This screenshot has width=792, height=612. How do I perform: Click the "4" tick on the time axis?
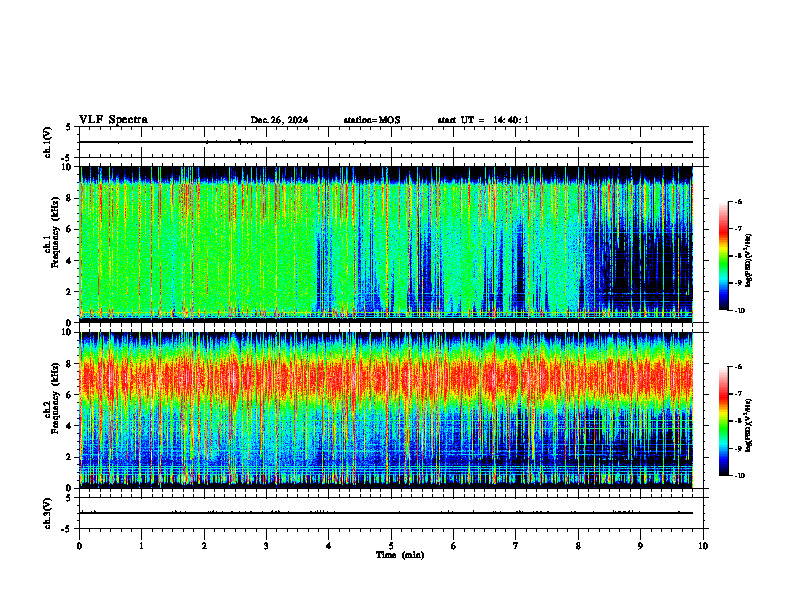pos(329,546)
